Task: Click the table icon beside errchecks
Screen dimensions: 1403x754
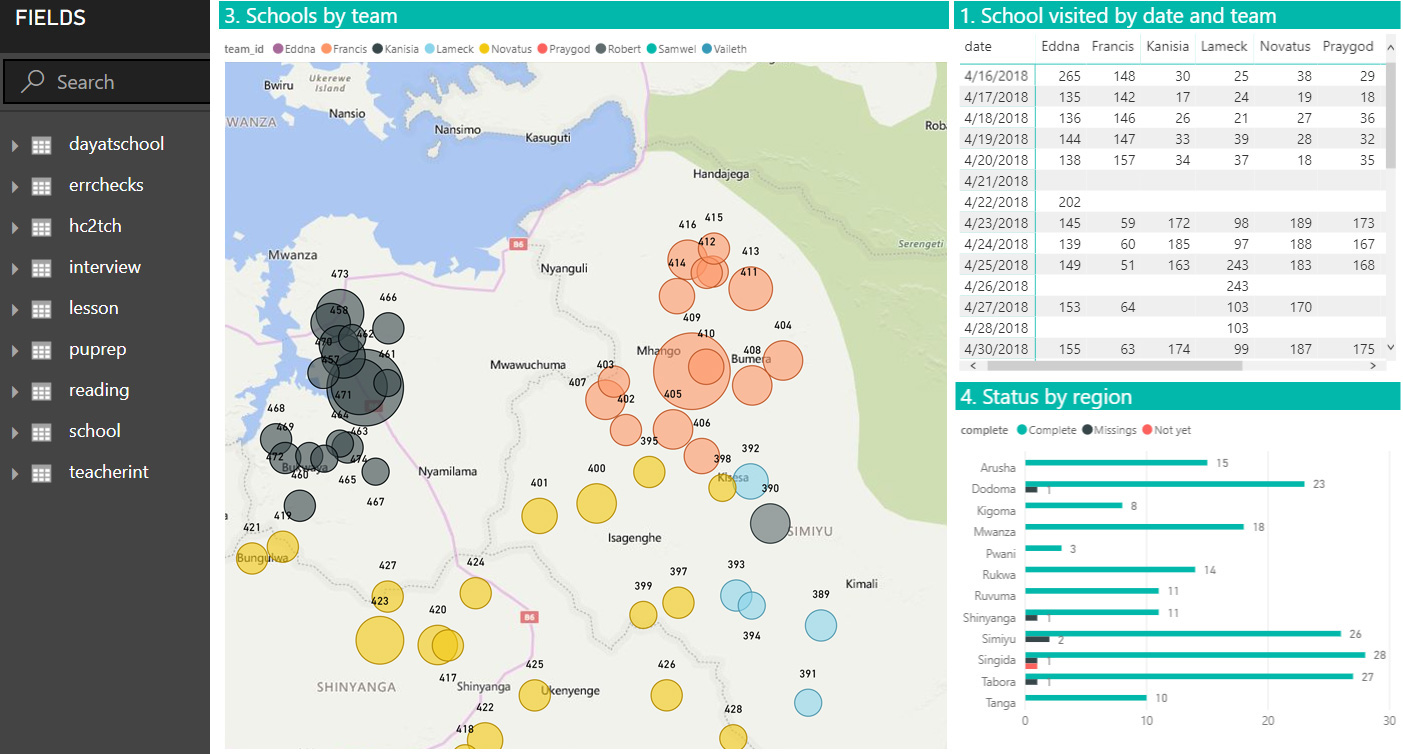Action: 41,186
